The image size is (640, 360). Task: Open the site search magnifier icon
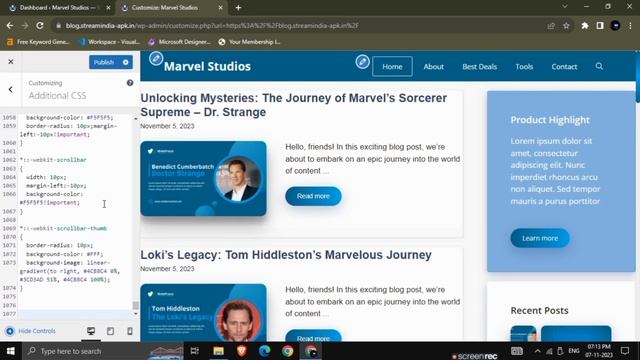point(599,66)
